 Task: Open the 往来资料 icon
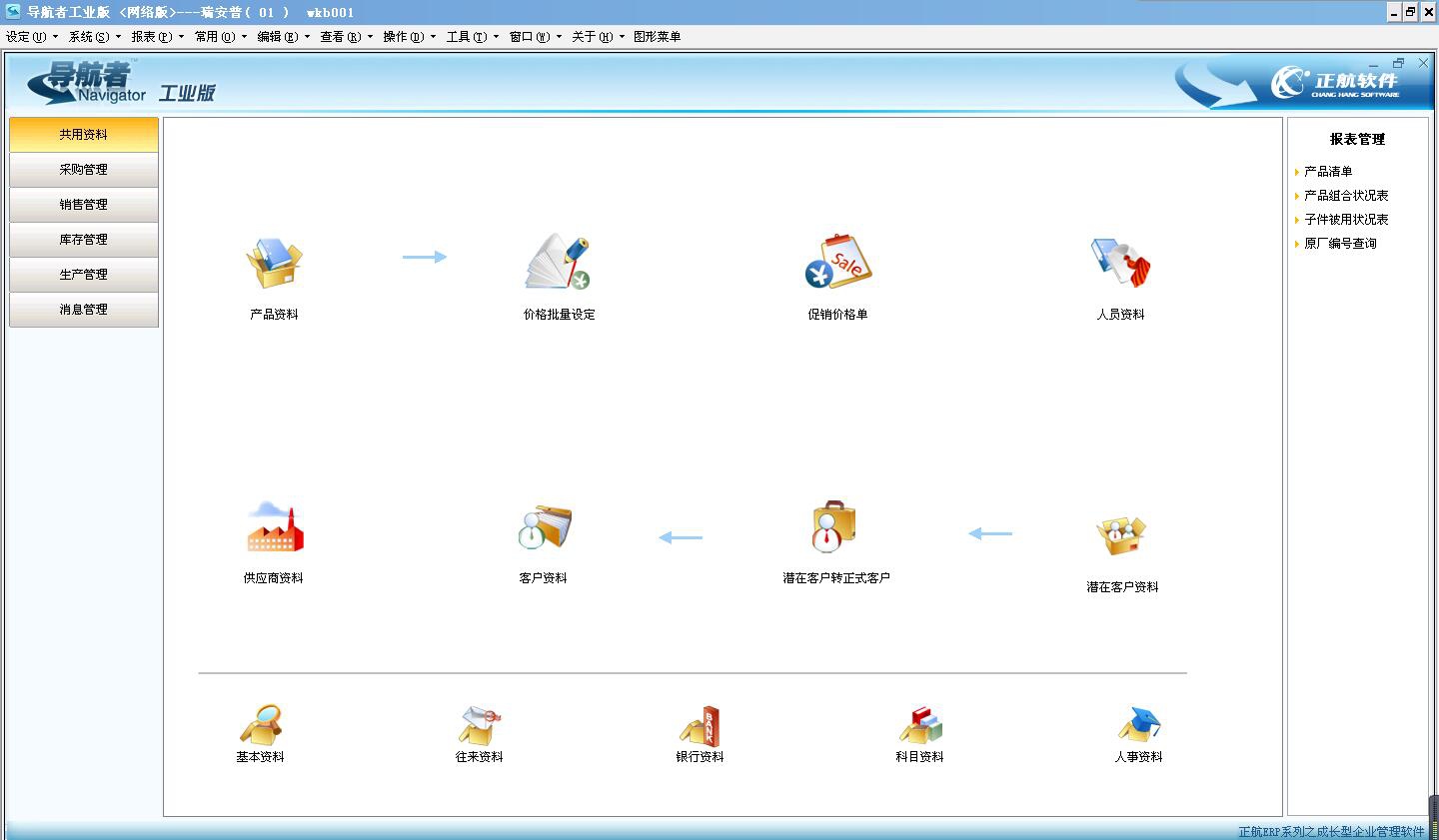tap(480, 724)
